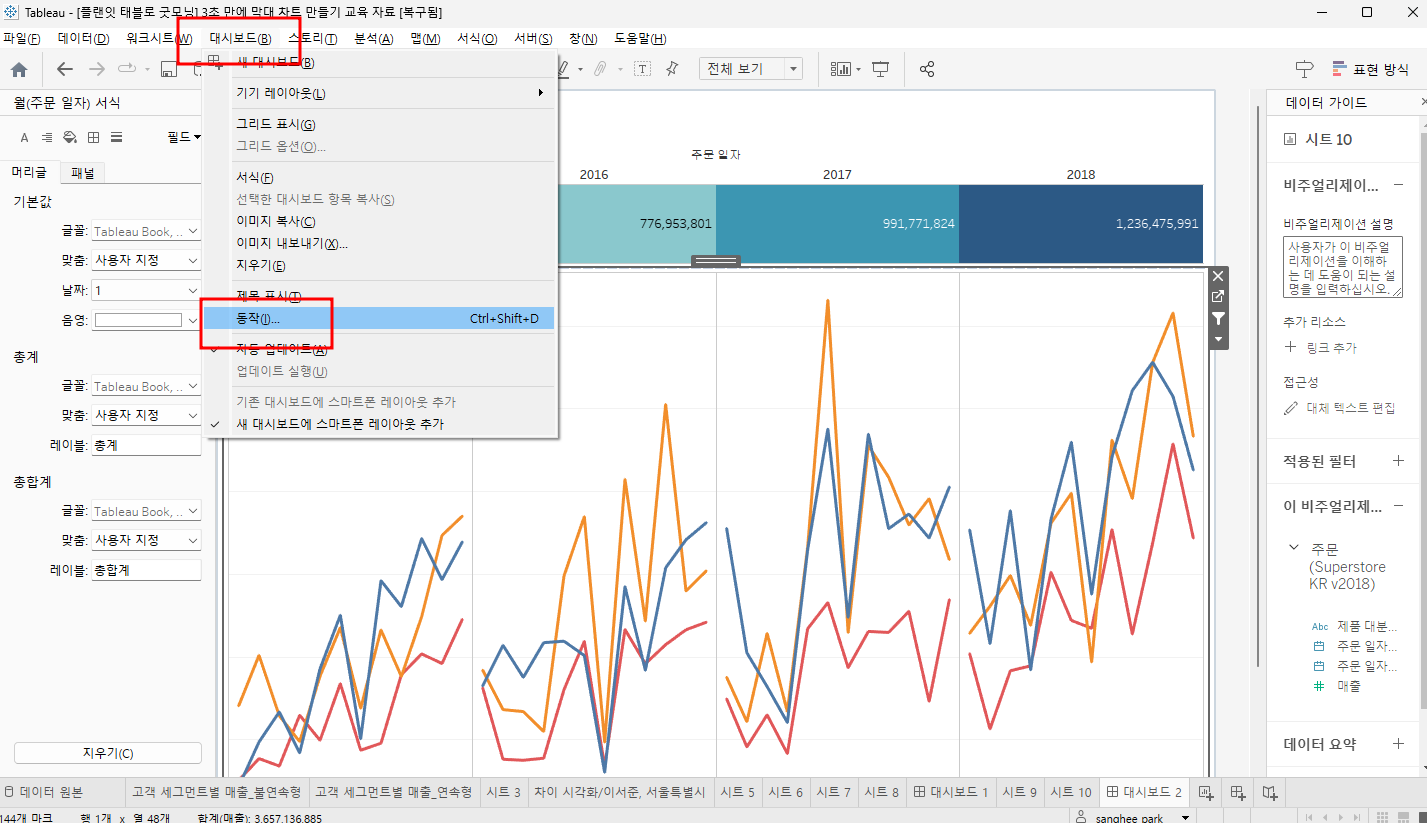Select the lines format icon

coord(116,137)
